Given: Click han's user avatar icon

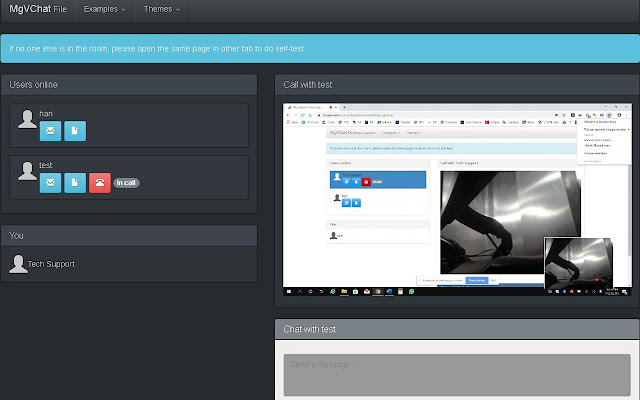Looking at the screenshot, I should (27, 119).
